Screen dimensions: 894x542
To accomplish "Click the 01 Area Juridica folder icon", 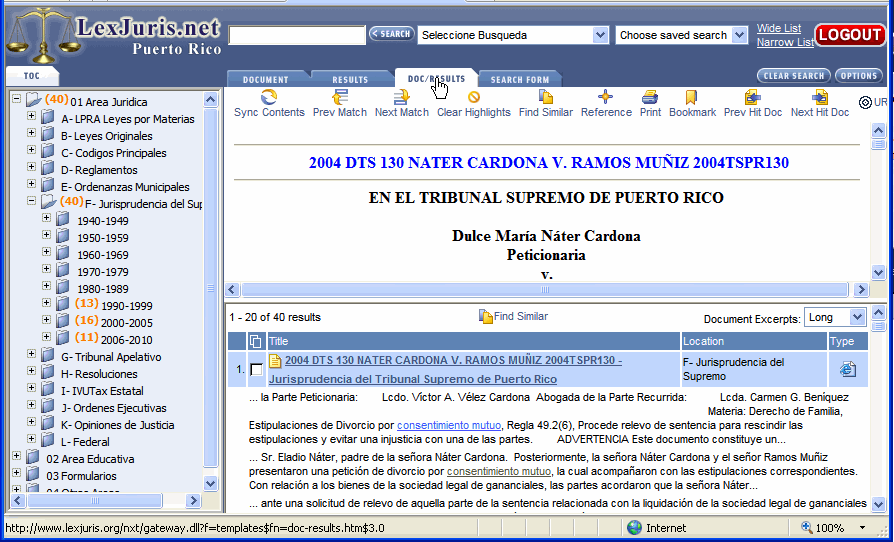I will pos(34,100).
